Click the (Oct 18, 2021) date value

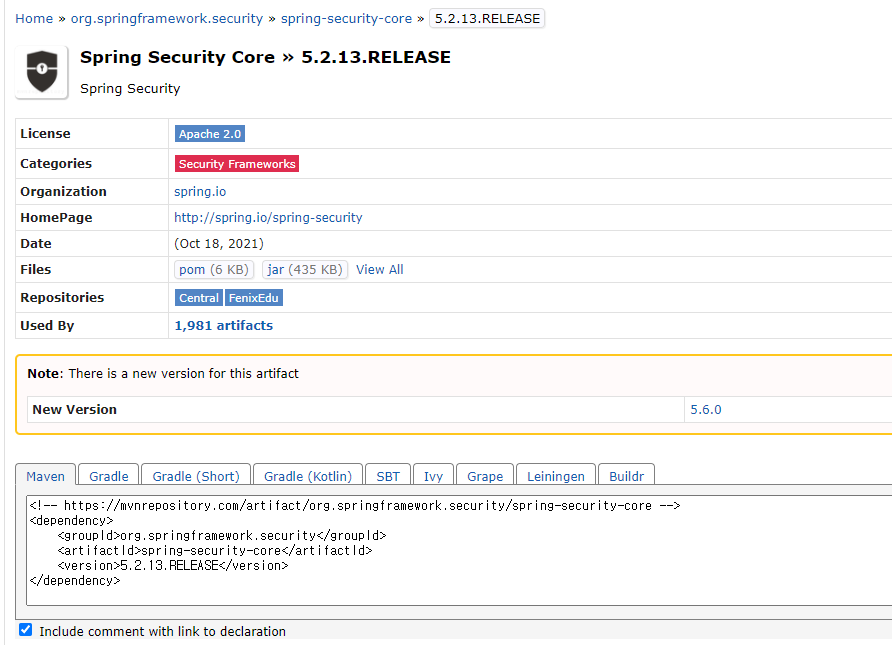(219, 243)
